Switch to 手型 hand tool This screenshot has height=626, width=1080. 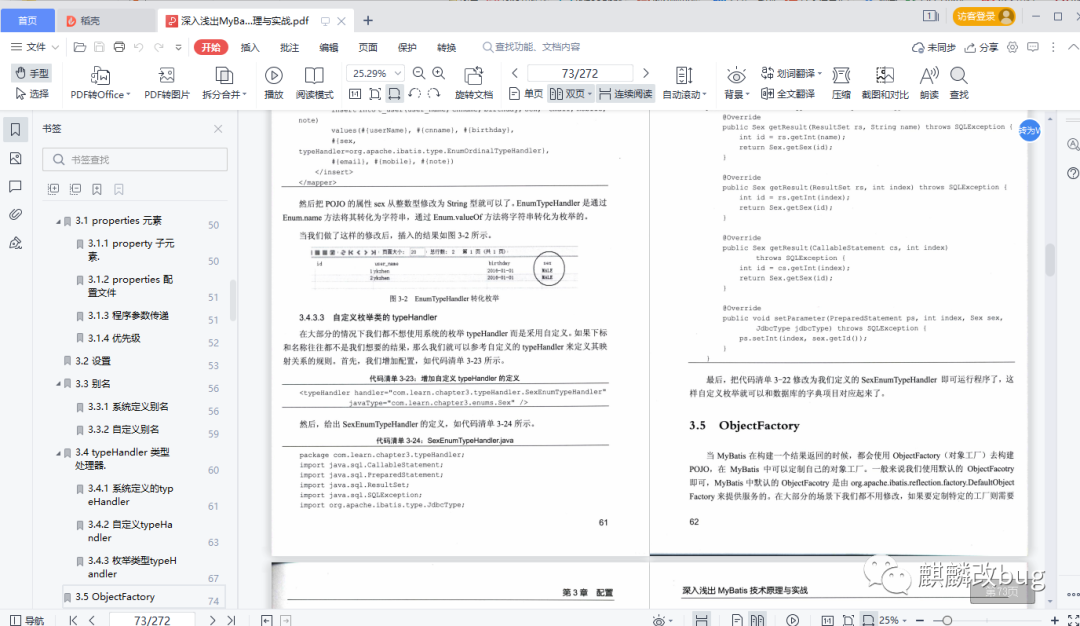[32, 73]
